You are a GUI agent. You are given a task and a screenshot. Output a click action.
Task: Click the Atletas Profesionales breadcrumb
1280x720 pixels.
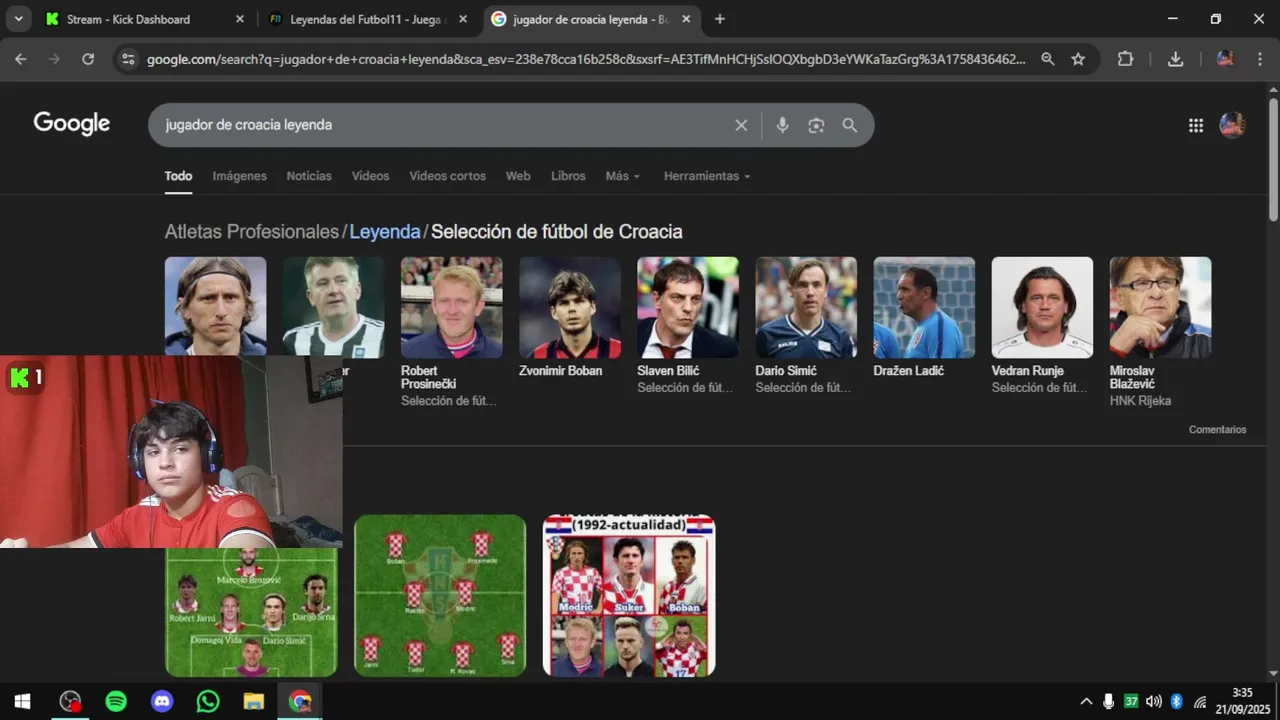pyautogui.click(x=252, y=231)
